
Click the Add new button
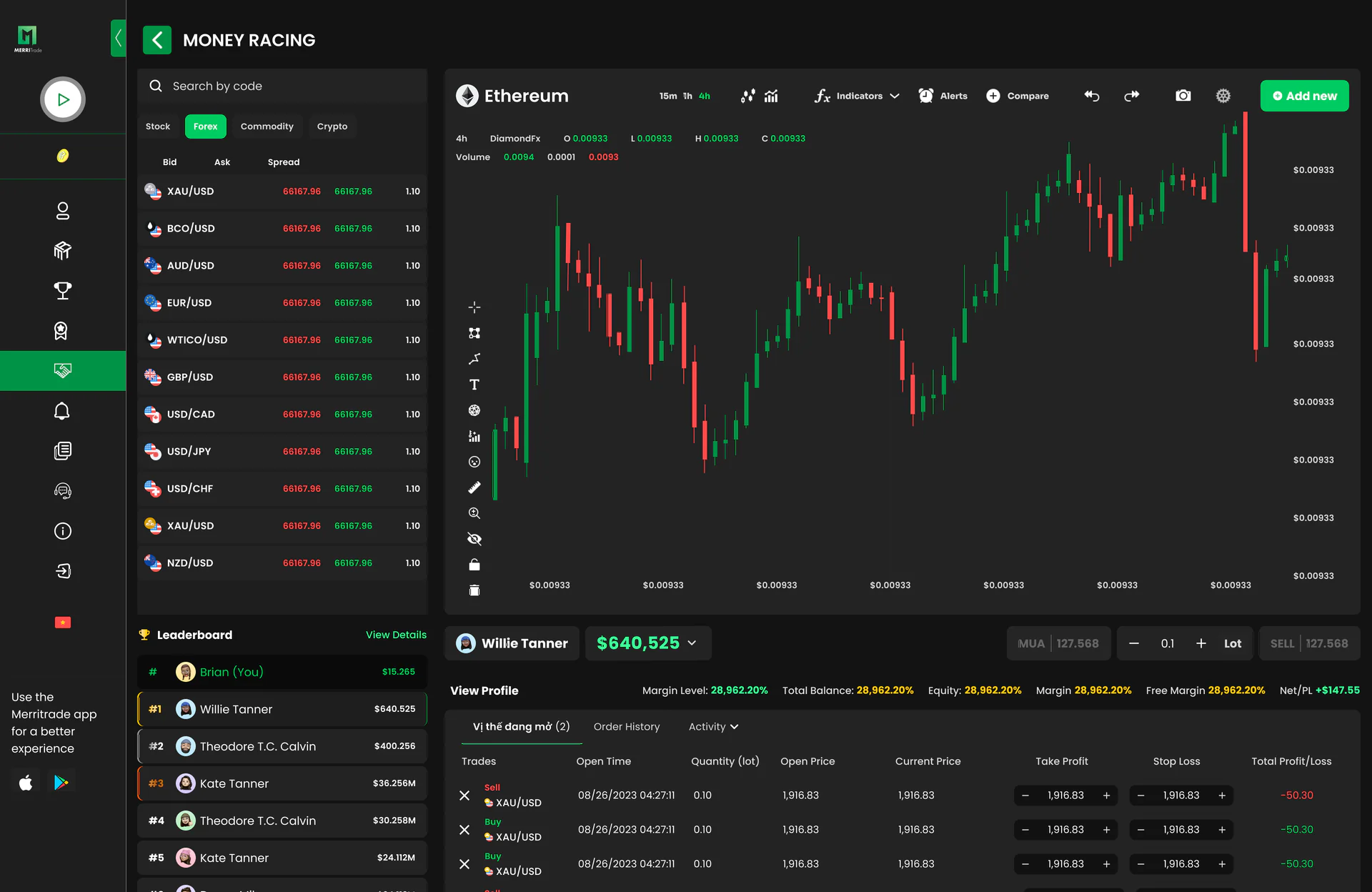1305,96
